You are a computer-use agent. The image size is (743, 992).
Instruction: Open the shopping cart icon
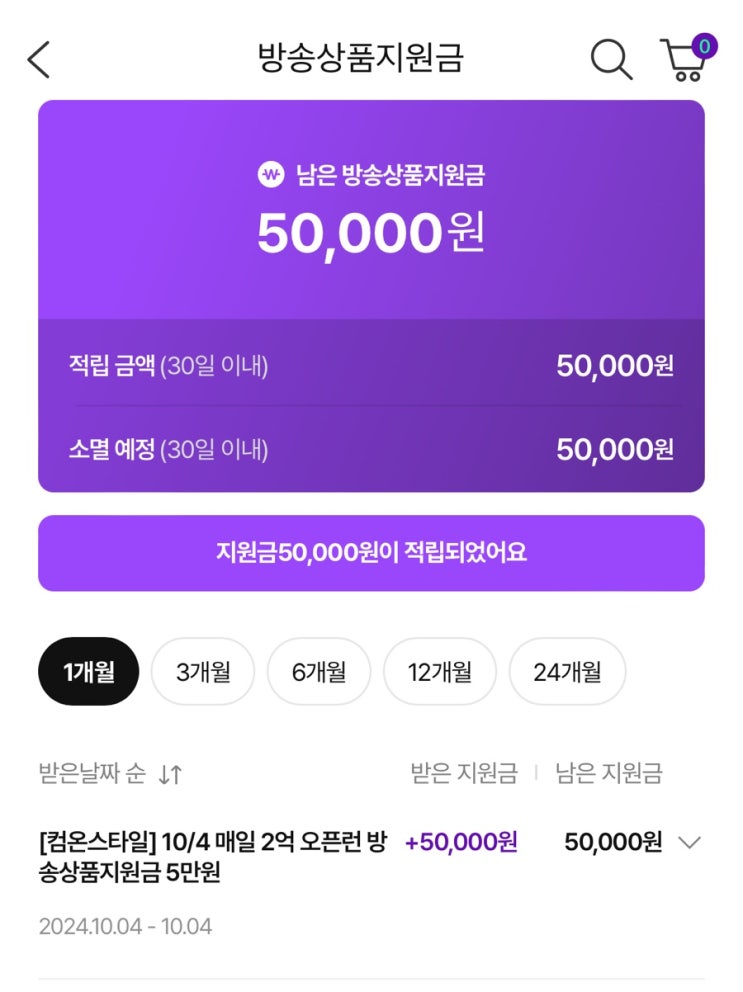tap(683, 62)
